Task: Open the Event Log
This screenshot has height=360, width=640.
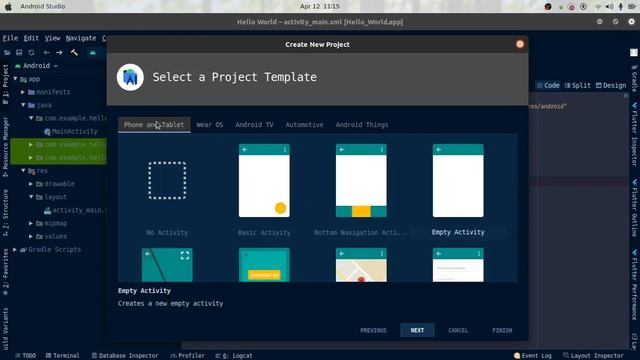Action: [x=533, y=356]
